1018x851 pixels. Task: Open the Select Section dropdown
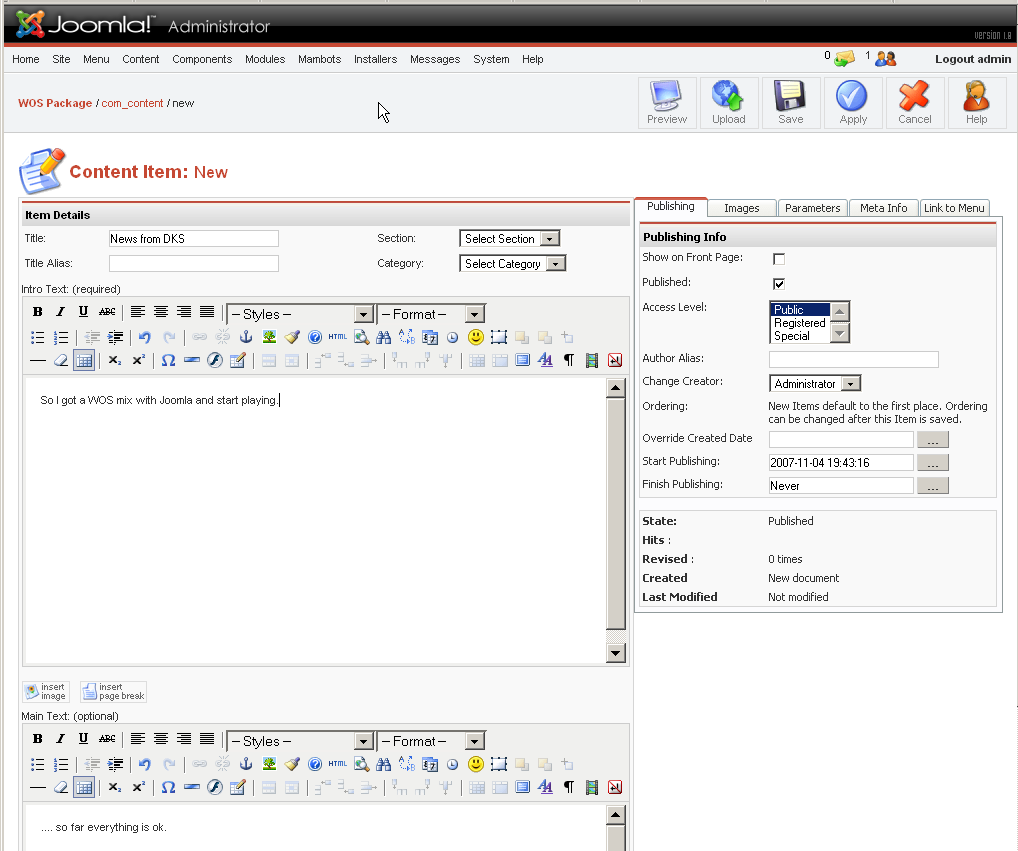click(x=510, y=239)
